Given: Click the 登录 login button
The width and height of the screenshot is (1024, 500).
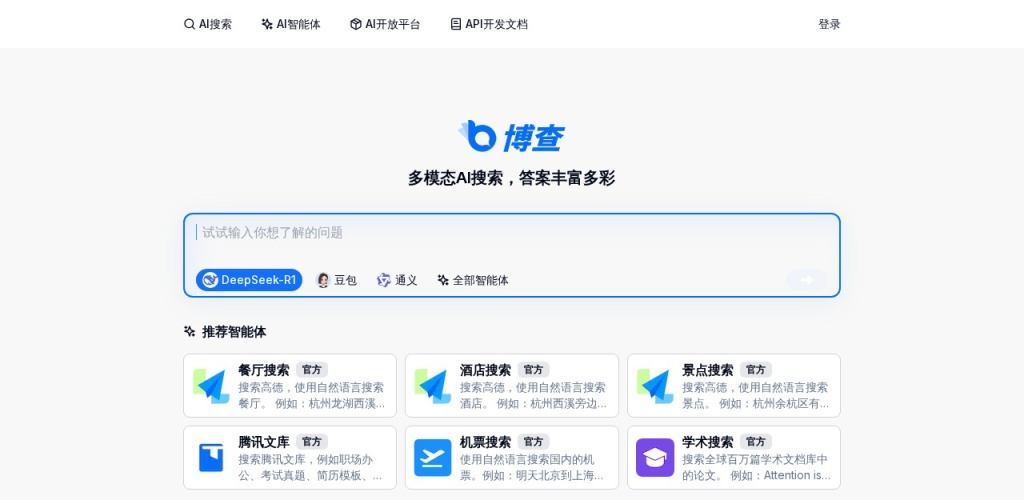Looking at the screenshot, I should tap(829, 24).
